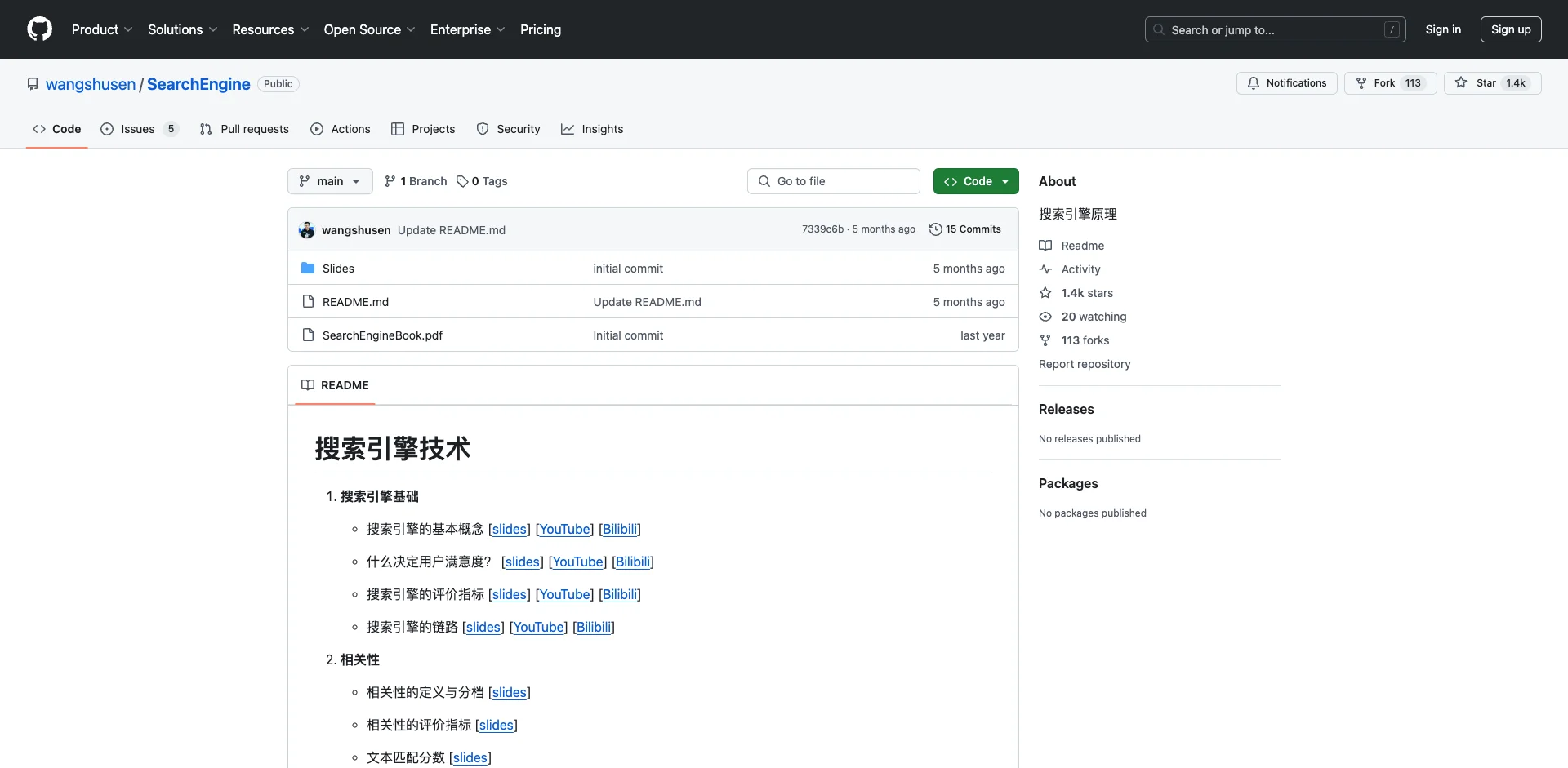
Task: Open YouTube link for 搜索引擎的基本概念
Action: pos(564,529)
